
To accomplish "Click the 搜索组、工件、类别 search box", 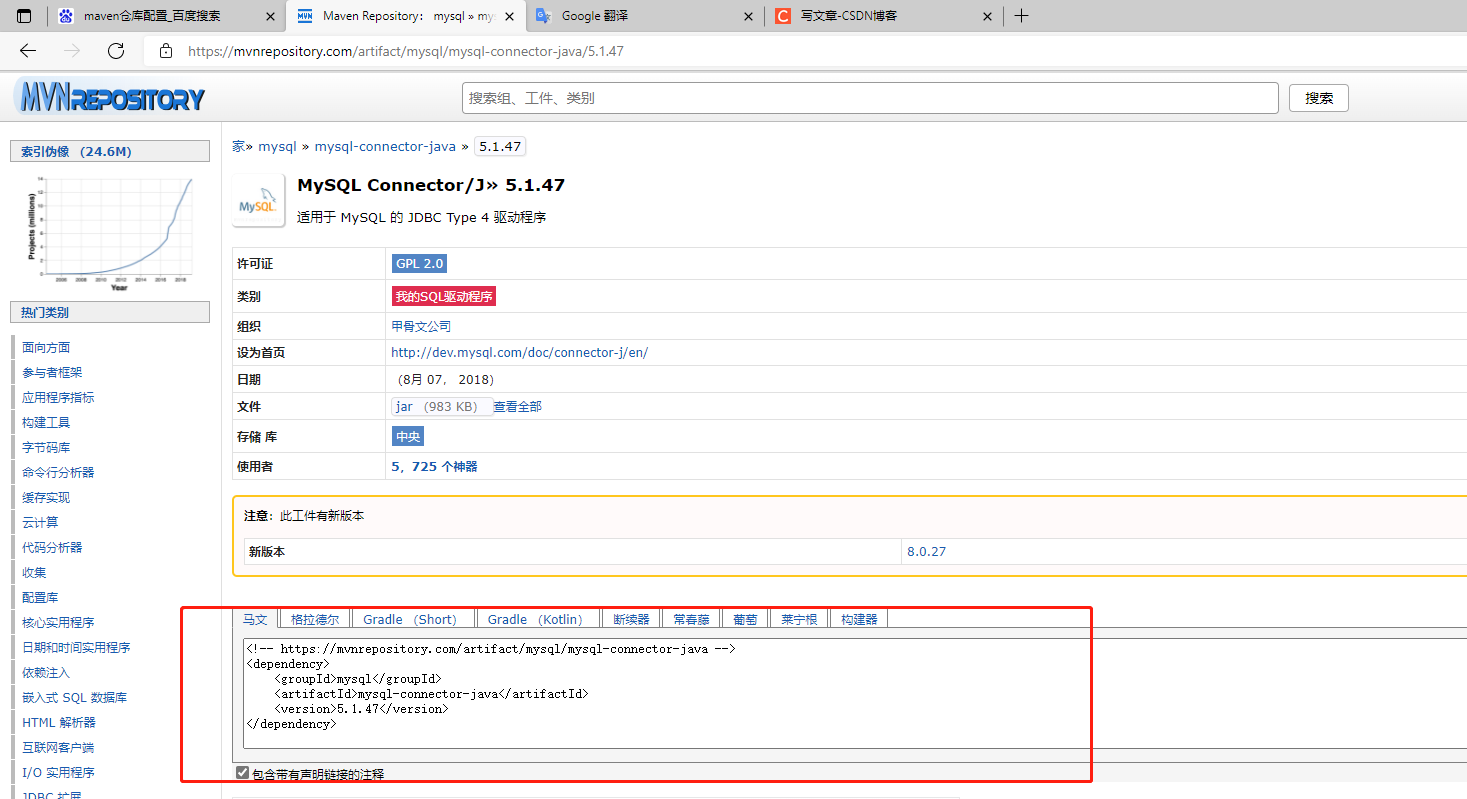I will (870, 98).
